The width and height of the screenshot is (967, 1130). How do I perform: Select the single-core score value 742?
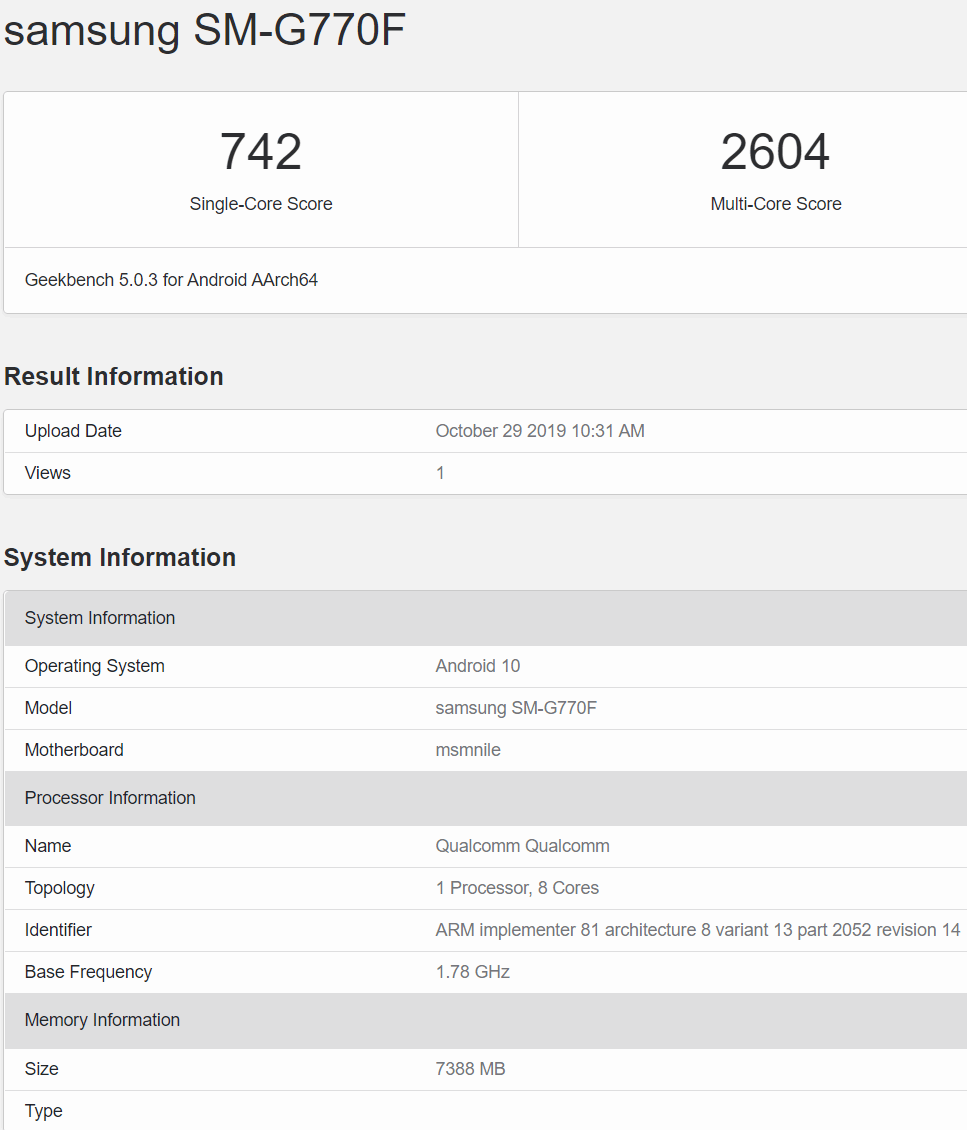pyautogui.click(x=261, y=152)
